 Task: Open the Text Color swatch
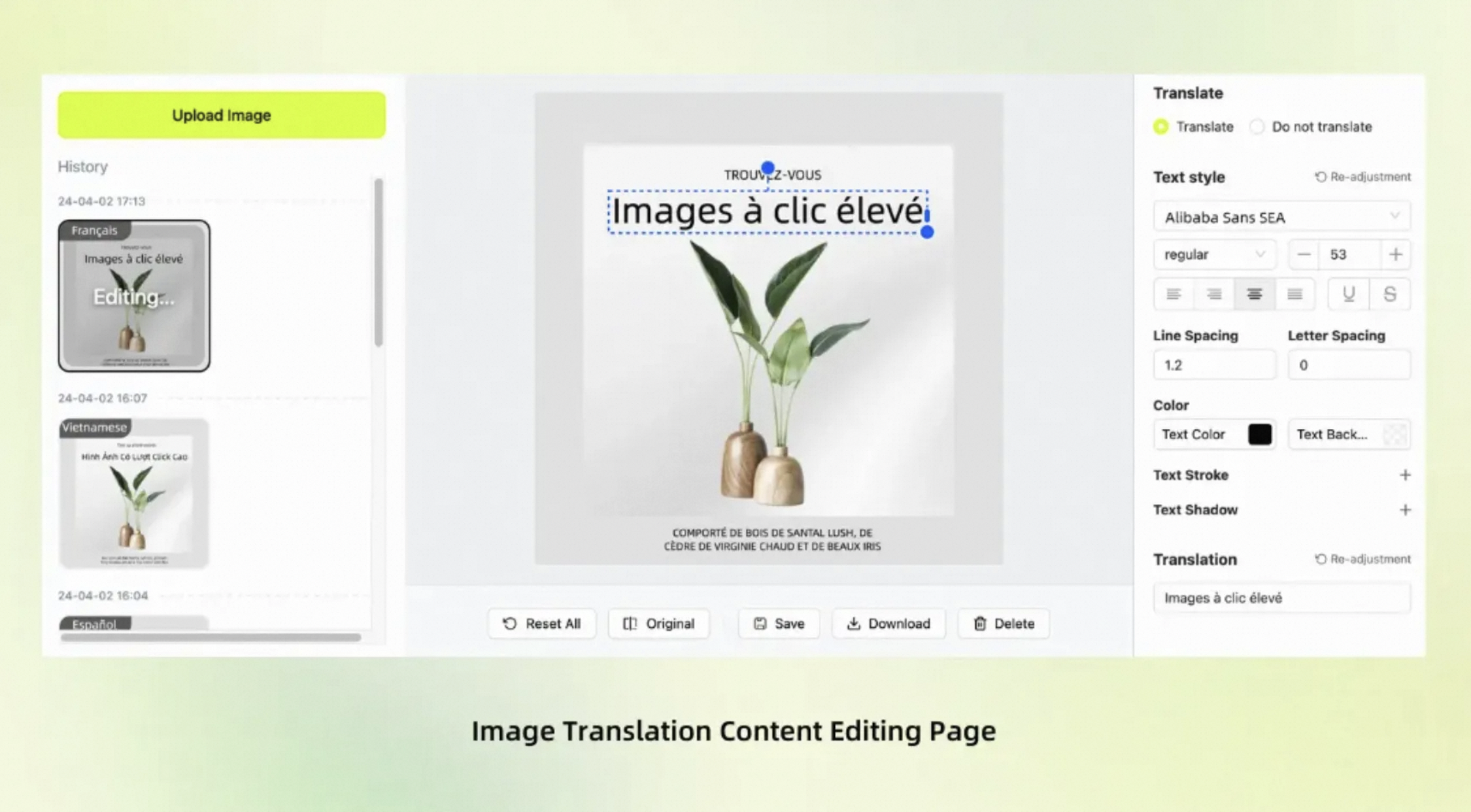coord(1260,434)
